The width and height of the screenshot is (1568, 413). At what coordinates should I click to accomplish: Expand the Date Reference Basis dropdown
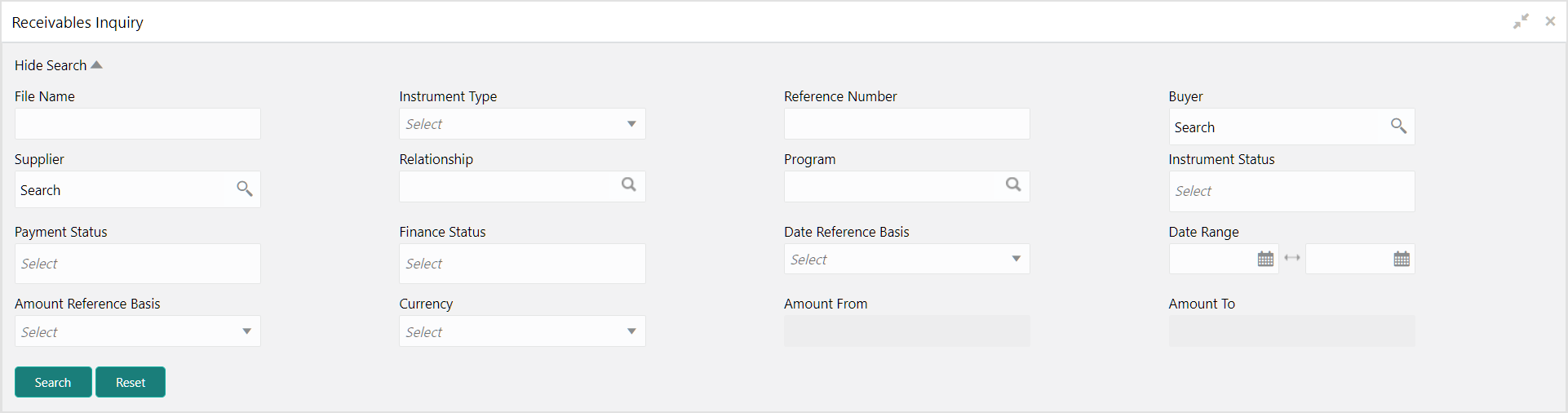906,260
